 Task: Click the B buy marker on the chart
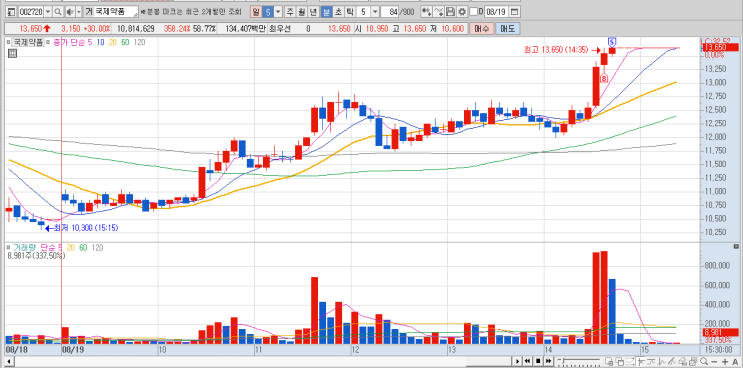(x=604, y=79)
